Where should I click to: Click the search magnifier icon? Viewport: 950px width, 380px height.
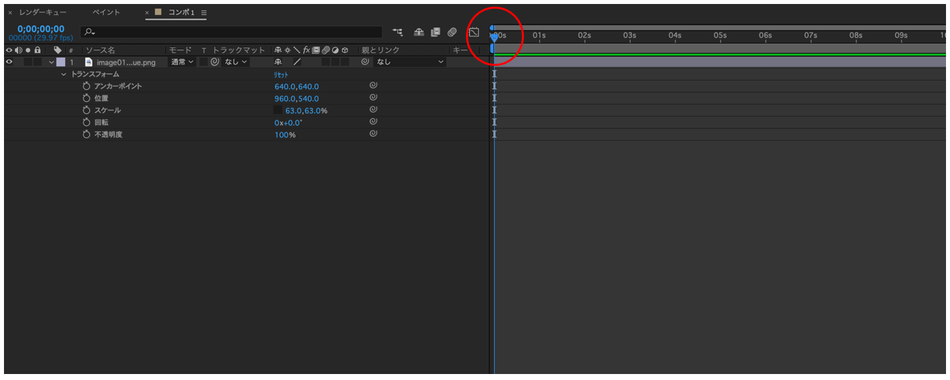pos(90,32)
